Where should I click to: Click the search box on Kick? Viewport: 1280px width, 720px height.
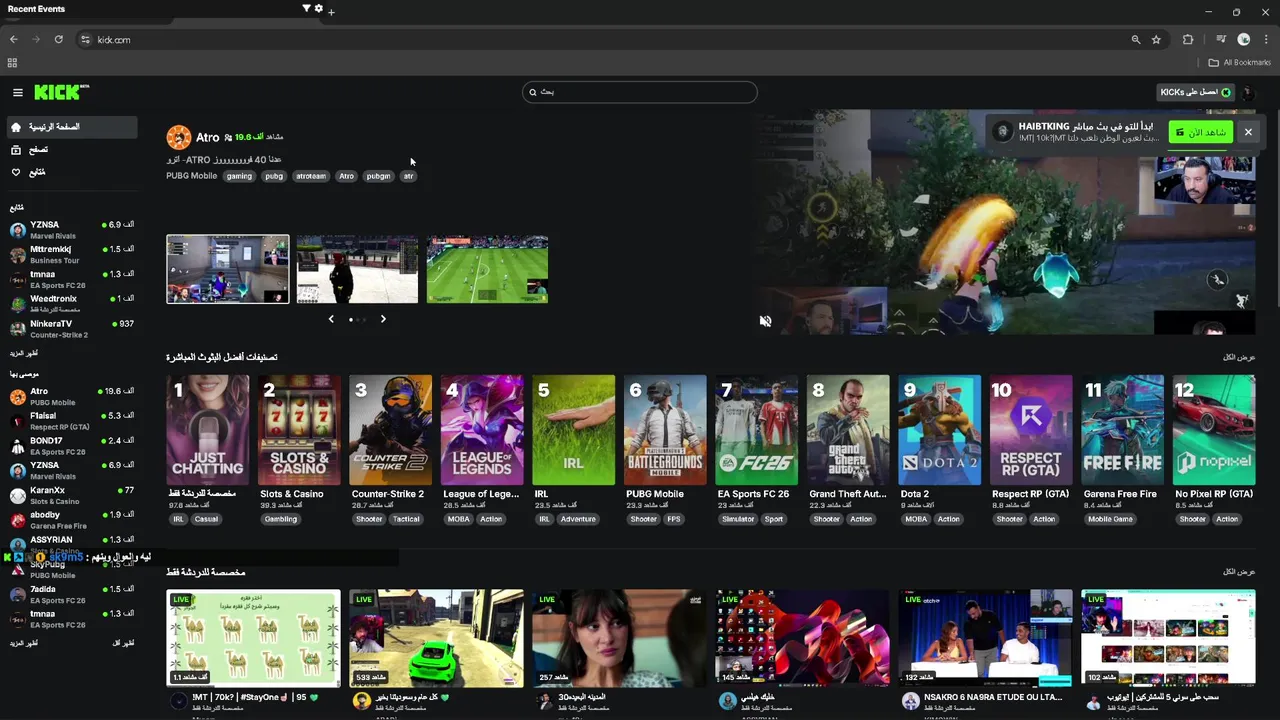pyautogui.click(x=640, y=92)
